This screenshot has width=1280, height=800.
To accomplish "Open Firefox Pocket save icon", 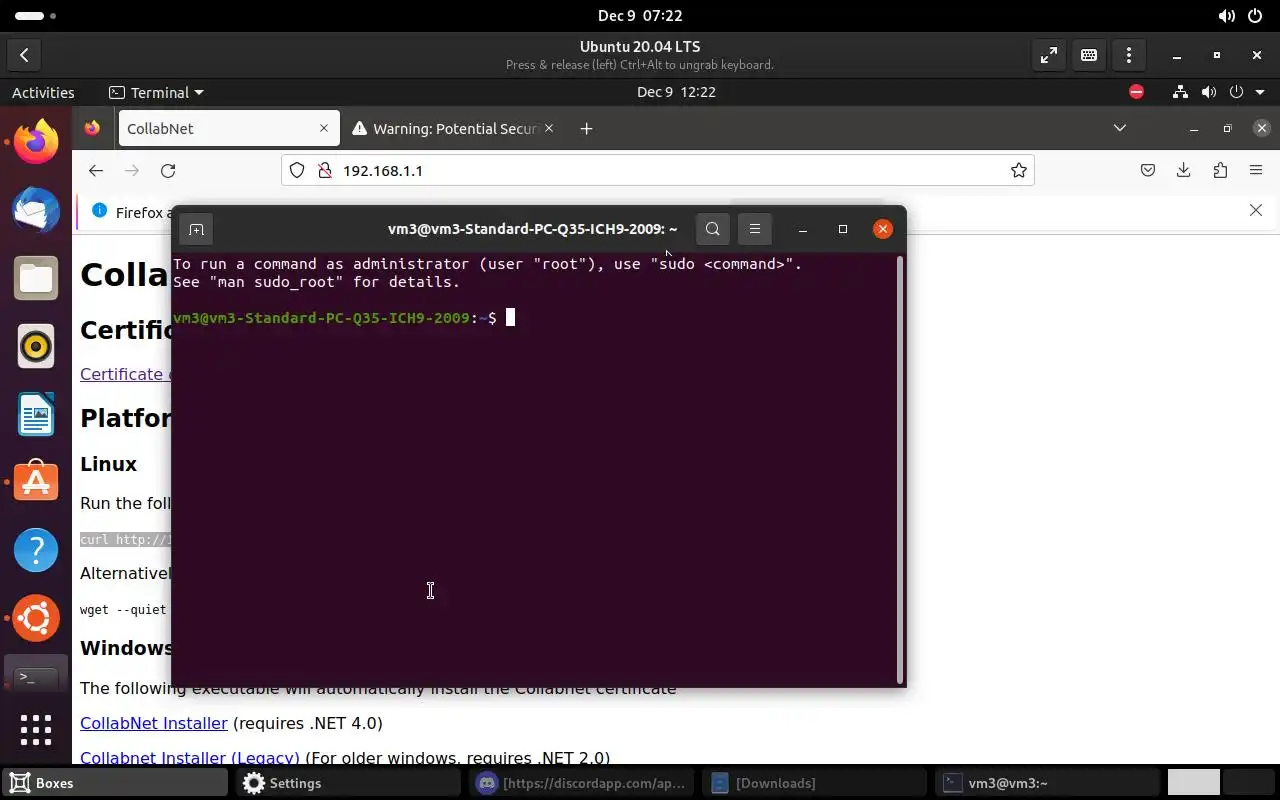I will (x=1148, y=171).
